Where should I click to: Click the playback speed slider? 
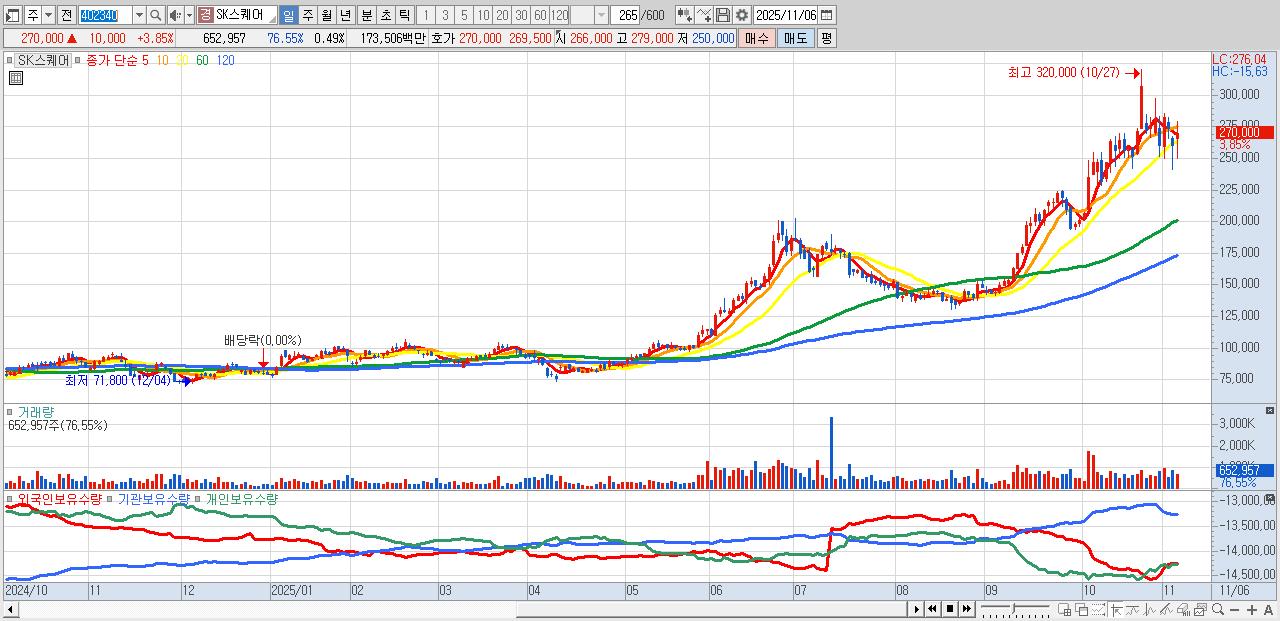pyautogui.click(x=1015, y=609)
